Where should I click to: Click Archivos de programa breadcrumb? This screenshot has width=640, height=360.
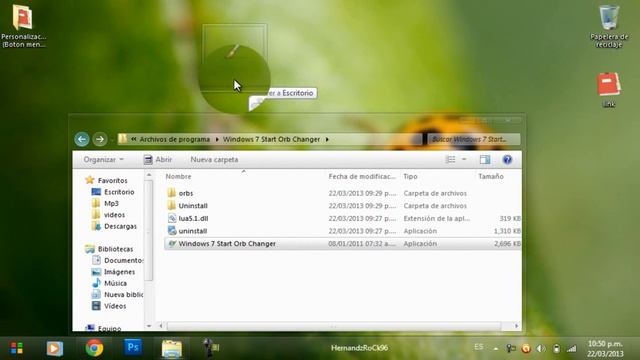[x=175, y=139]
